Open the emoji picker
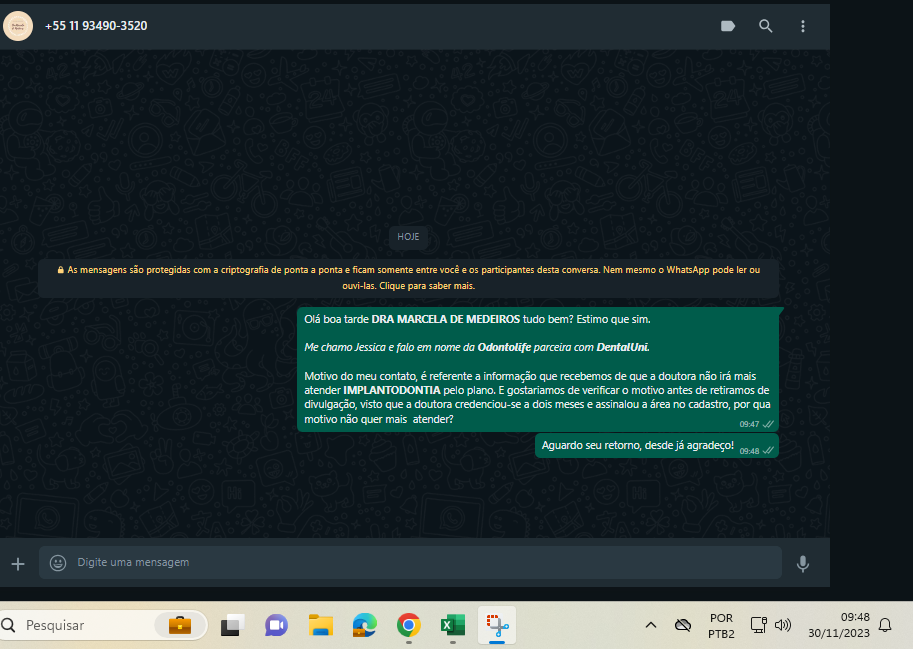Image resolution: width=913 pixels, height=649 pixels. [x=58, y=563]
